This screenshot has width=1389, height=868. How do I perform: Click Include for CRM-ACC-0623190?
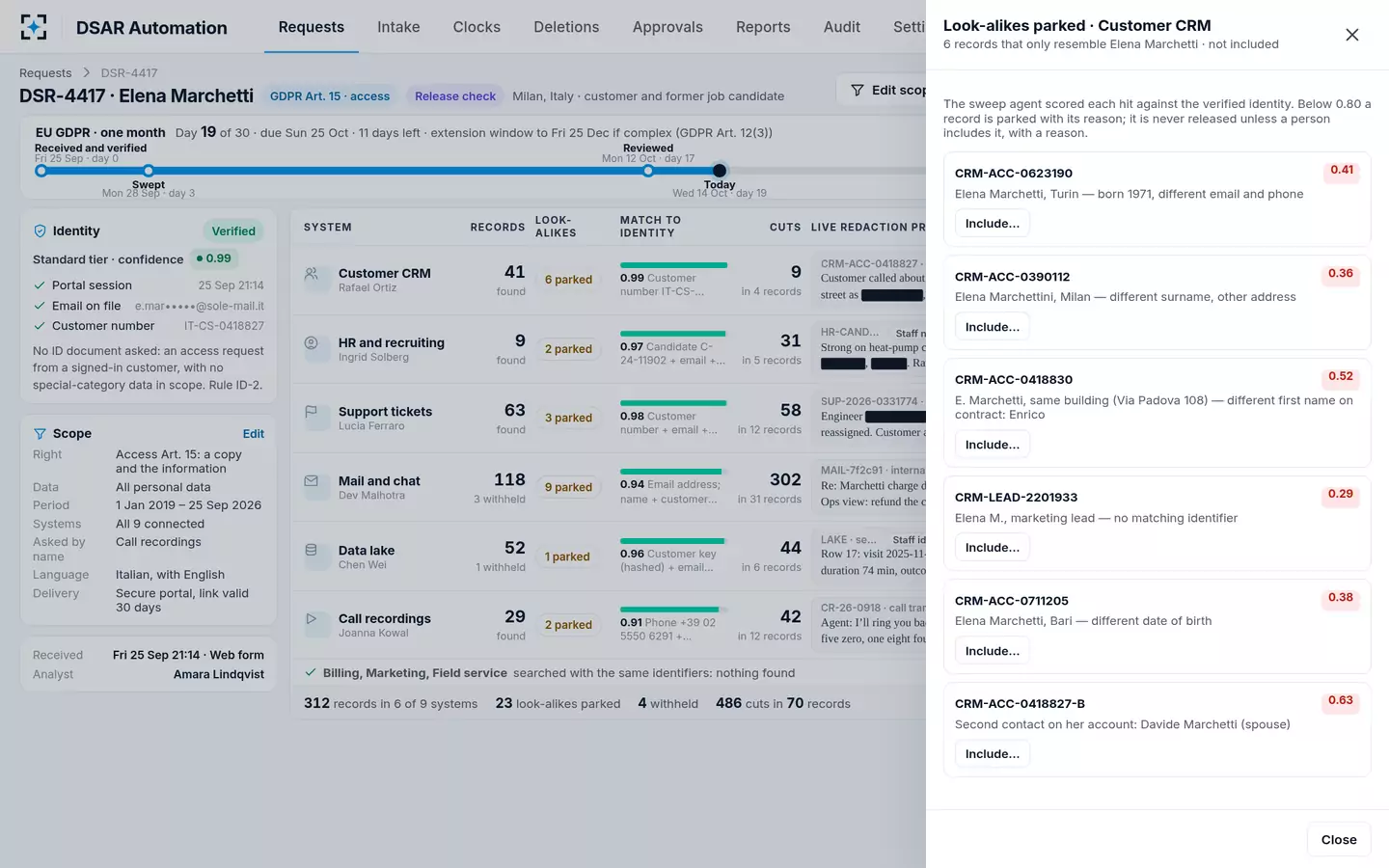pyautogui.click(x=993, y=224)
